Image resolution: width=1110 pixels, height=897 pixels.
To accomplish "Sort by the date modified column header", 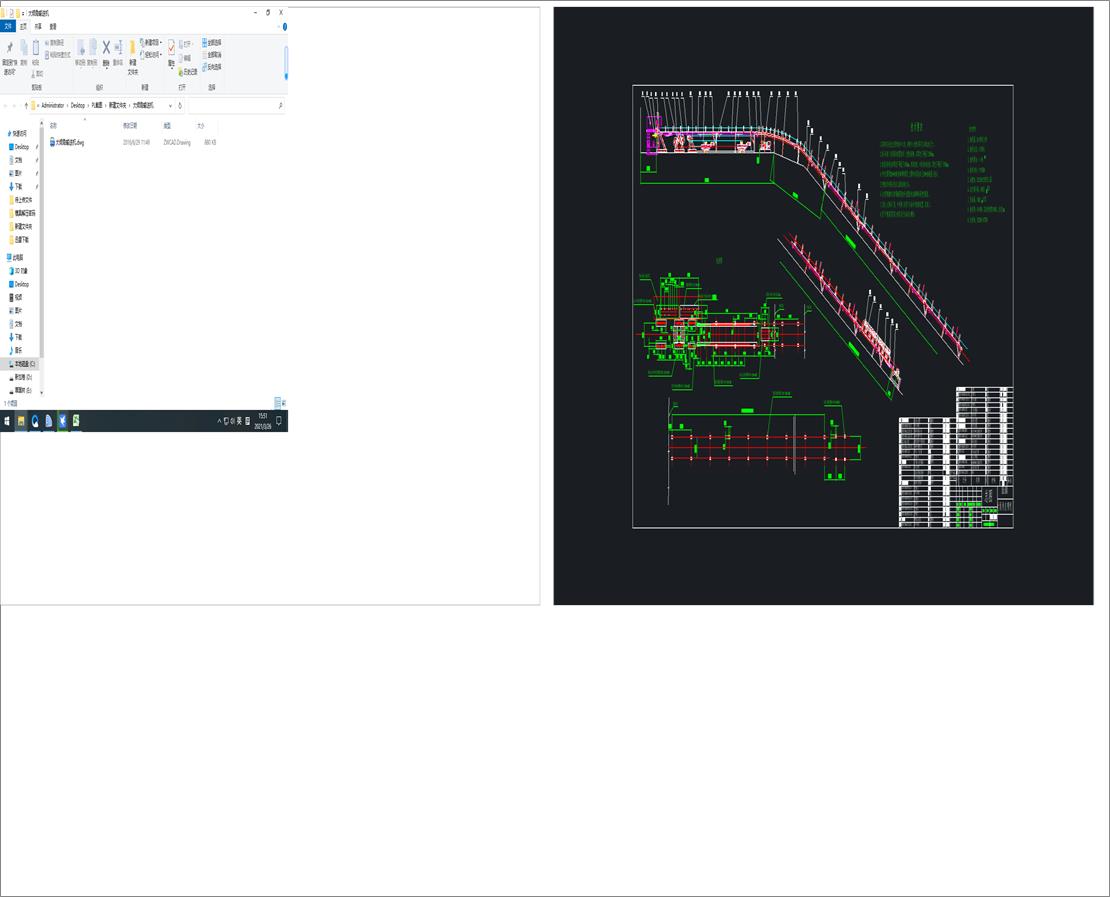I will click(x=130, y=126).
